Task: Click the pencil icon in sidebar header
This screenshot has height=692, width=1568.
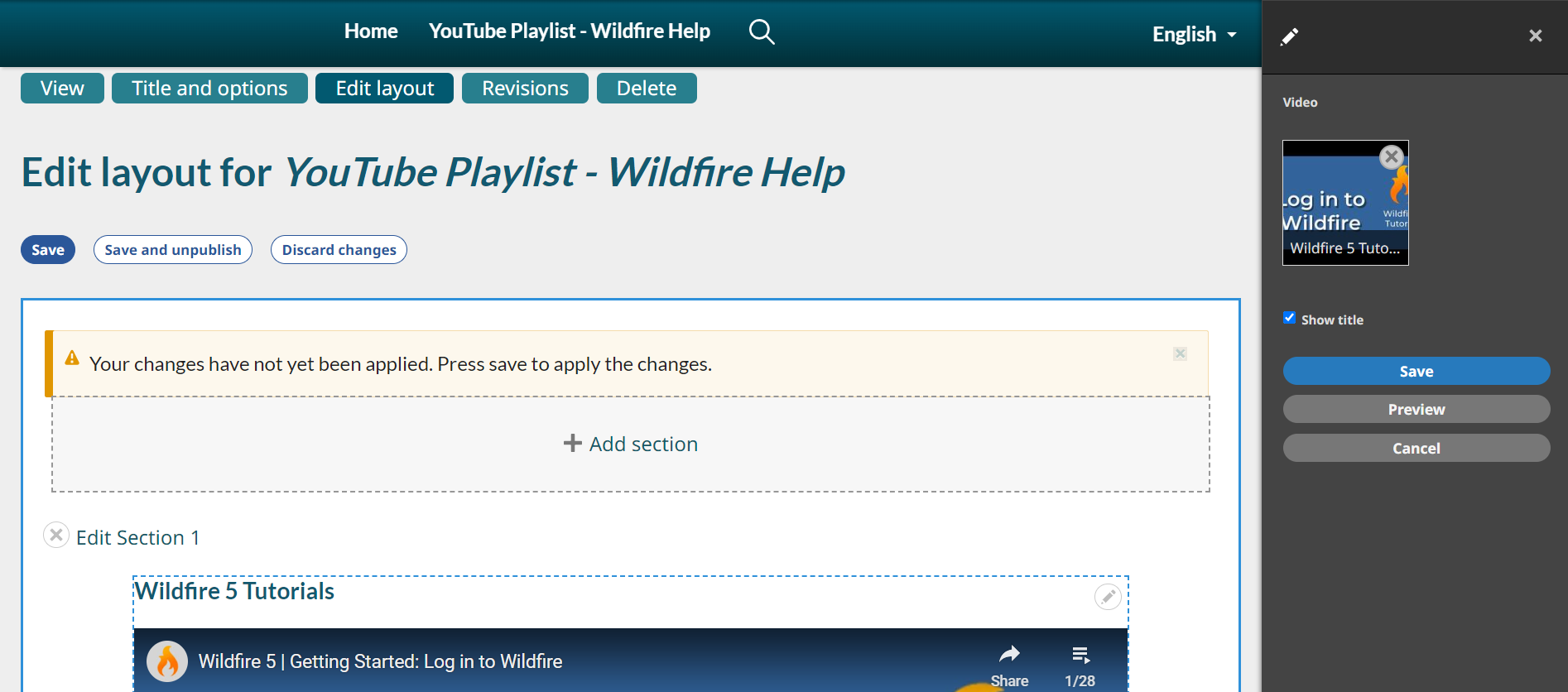Action: [x=1289, y=36]
